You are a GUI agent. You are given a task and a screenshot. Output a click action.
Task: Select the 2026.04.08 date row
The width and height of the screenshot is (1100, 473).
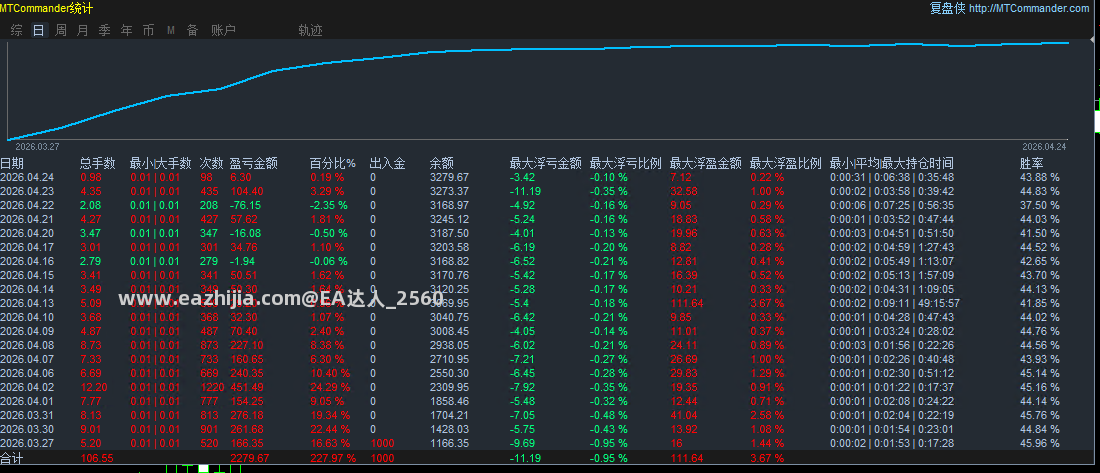pyautogui.click(x=26, y=345)
